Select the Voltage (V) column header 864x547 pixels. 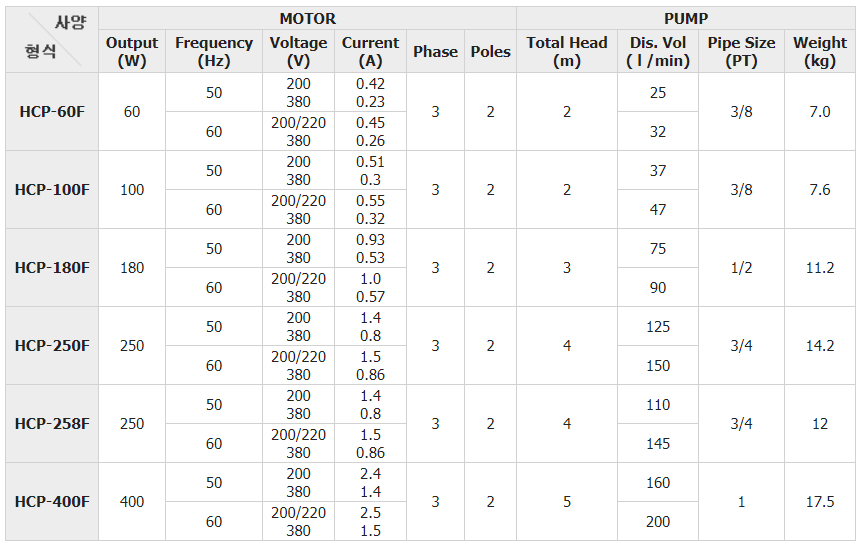pos(298,51)
